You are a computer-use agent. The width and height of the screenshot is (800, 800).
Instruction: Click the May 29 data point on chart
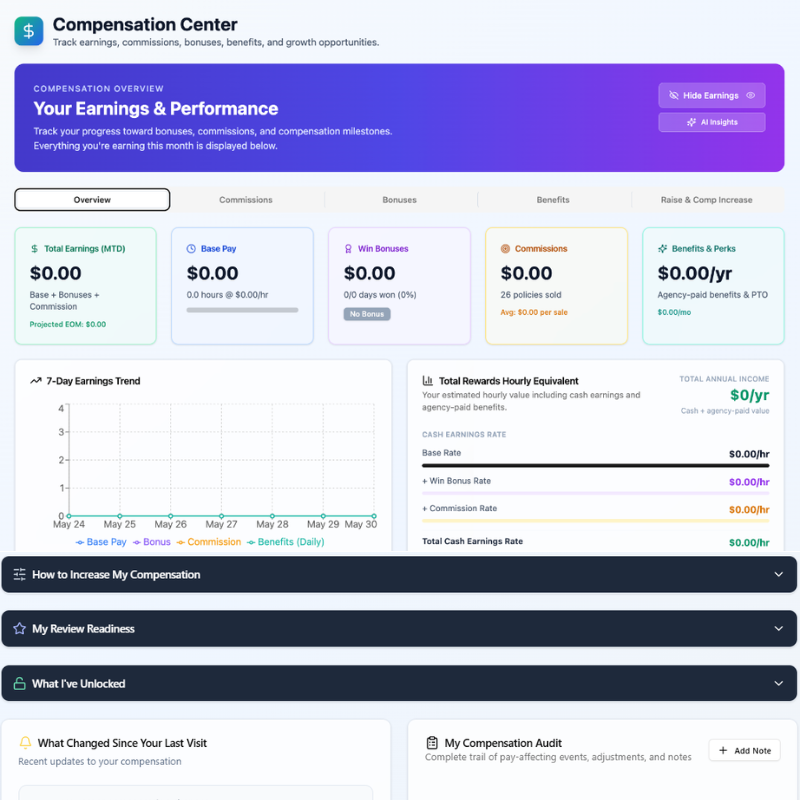click(323, 516)
